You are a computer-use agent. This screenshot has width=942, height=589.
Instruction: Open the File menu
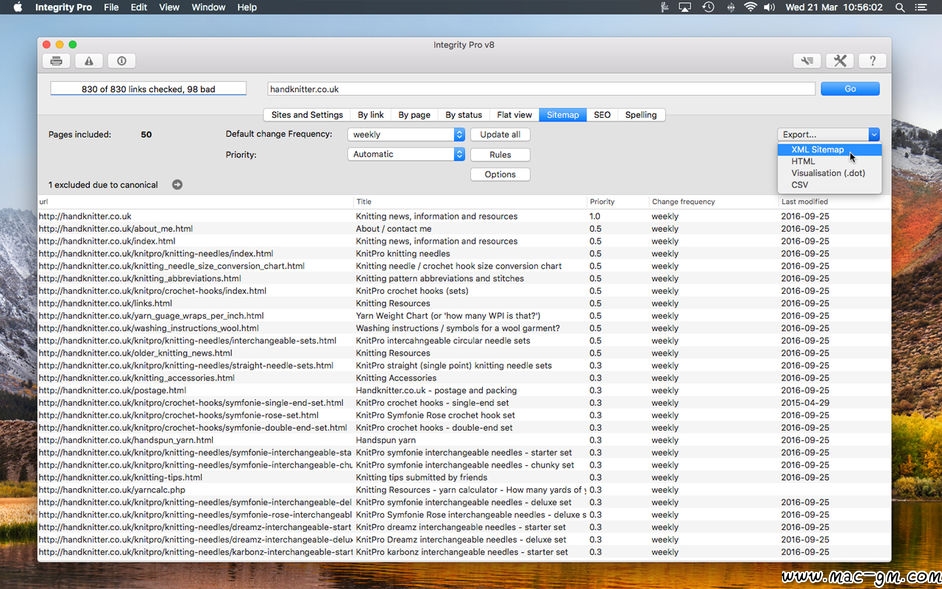(111, 7)
